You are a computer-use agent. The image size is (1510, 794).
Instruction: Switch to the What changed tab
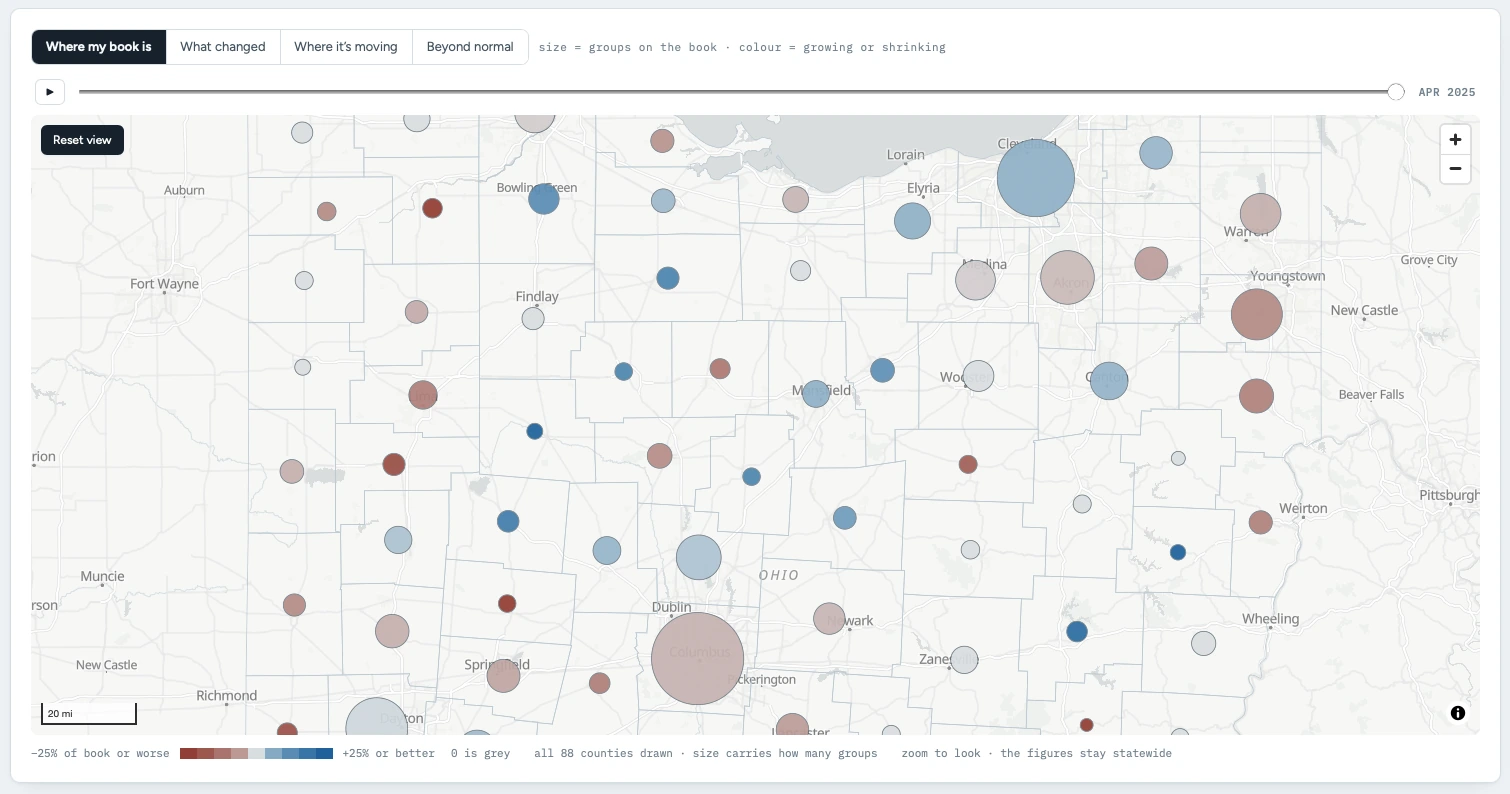(223, 47)
